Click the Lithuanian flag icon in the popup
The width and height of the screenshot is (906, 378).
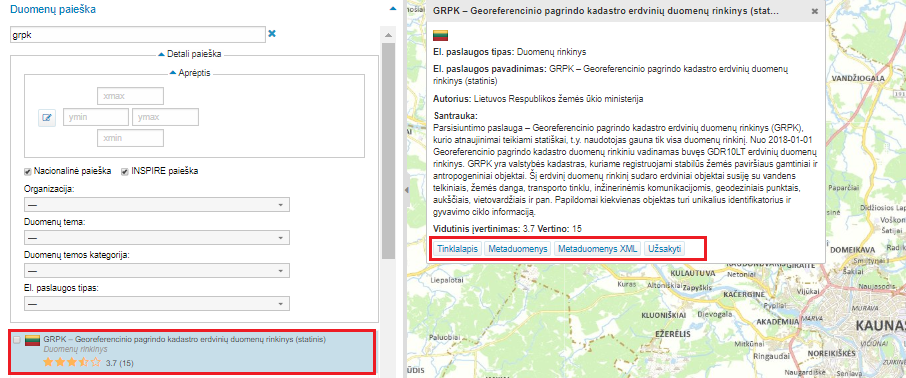tap(441, 35)
